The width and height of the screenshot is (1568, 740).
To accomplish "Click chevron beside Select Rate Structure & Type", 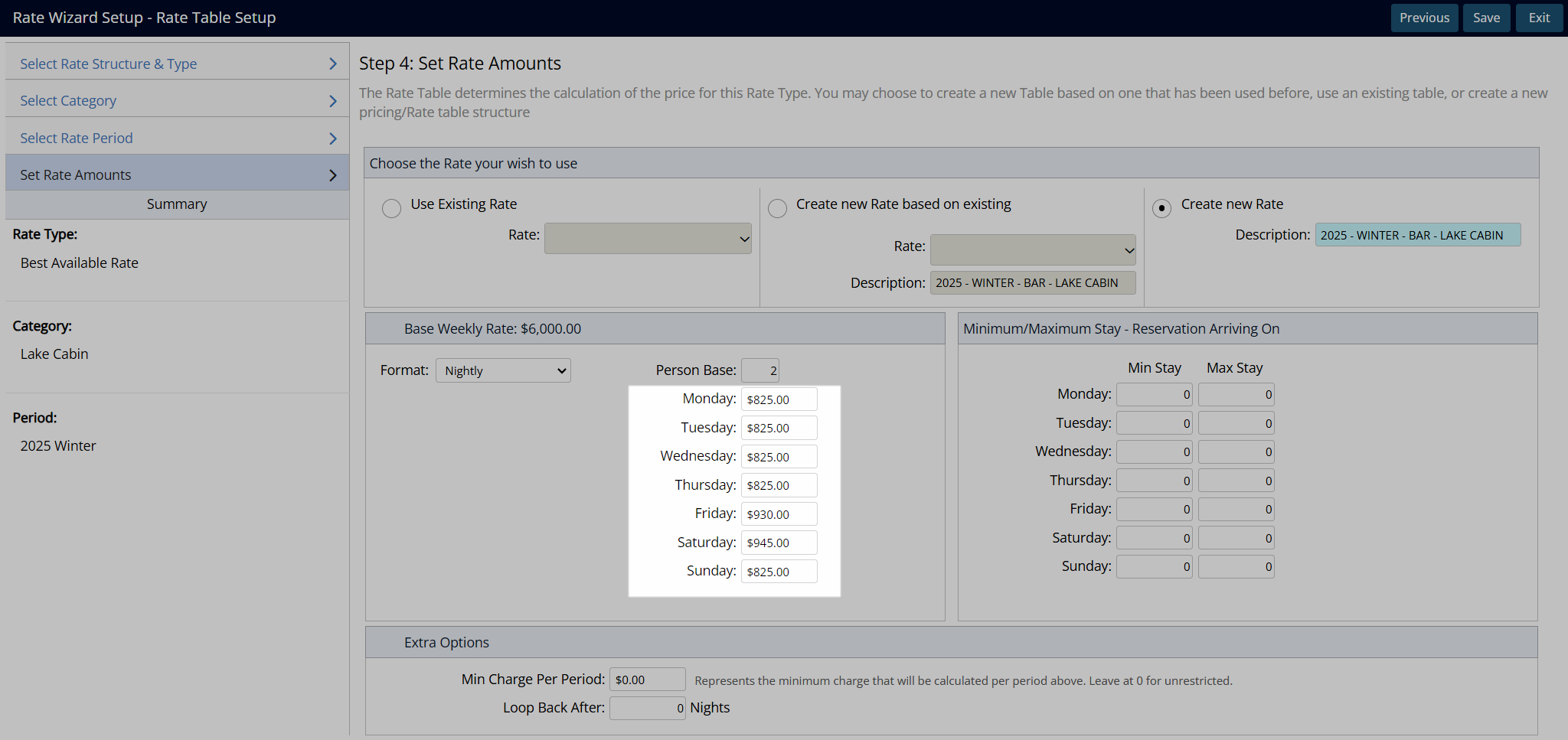I will pyautogui.click(x=332, y=64).
